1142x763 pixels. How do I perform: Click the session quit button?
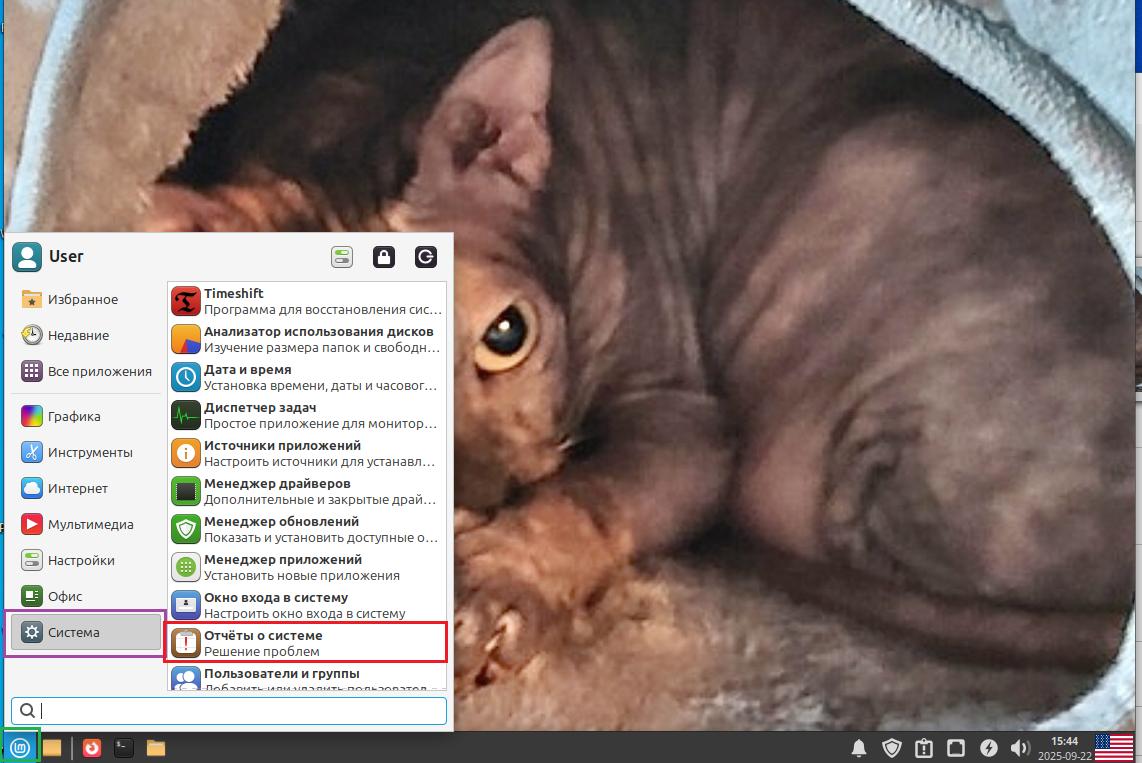point(425,257)
